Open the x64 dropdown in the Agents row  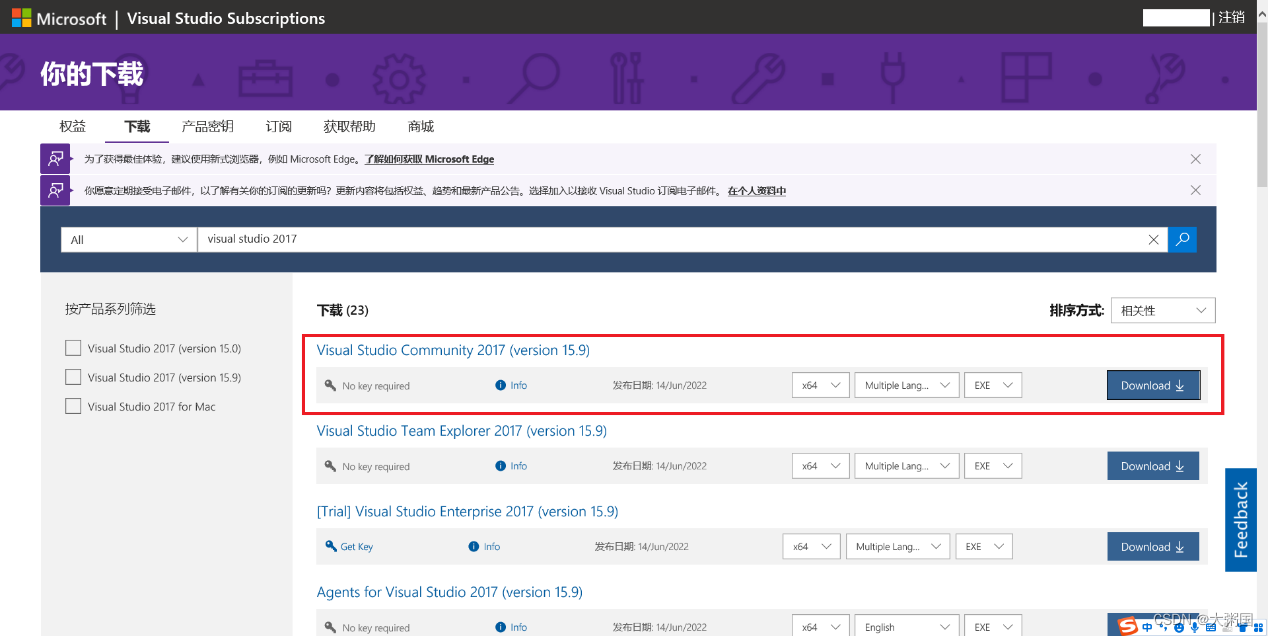820,627
